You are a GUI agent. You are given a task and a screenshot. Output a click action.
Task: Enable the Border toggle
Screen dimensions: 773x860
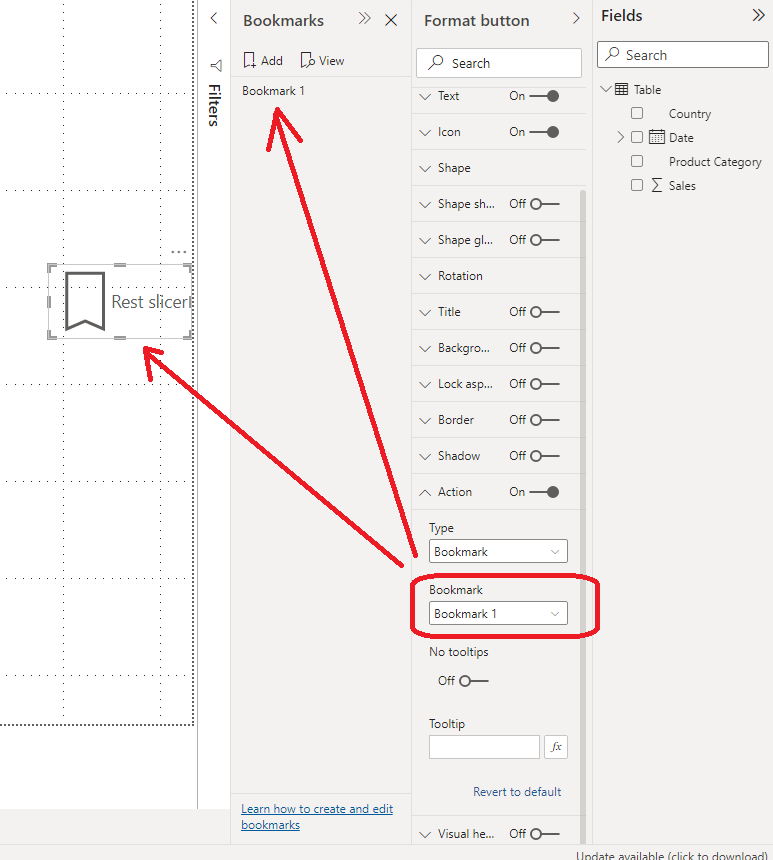pos(545,420)
